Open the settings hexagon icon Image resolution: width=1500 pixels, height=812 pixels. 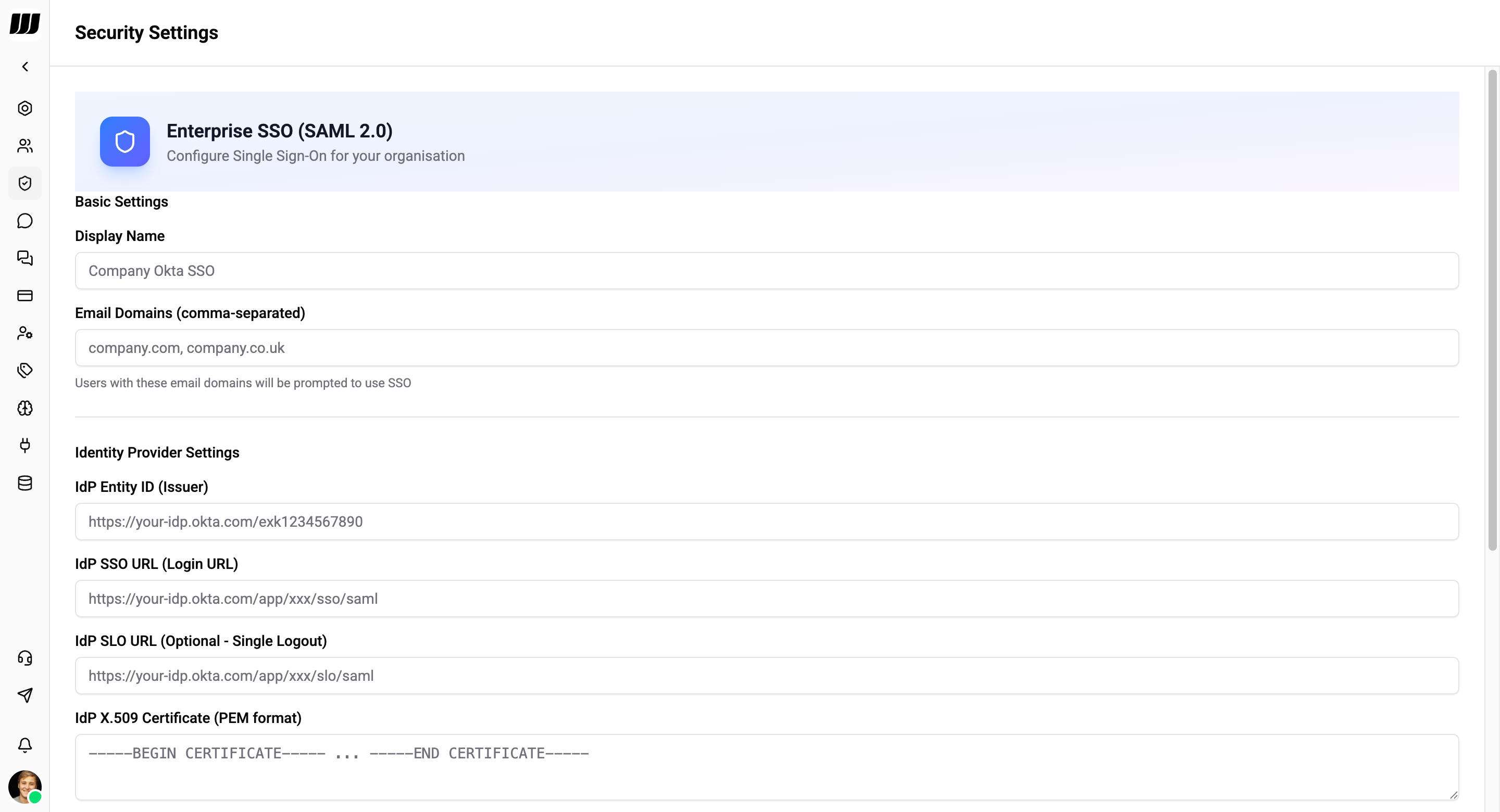(25, 108)
